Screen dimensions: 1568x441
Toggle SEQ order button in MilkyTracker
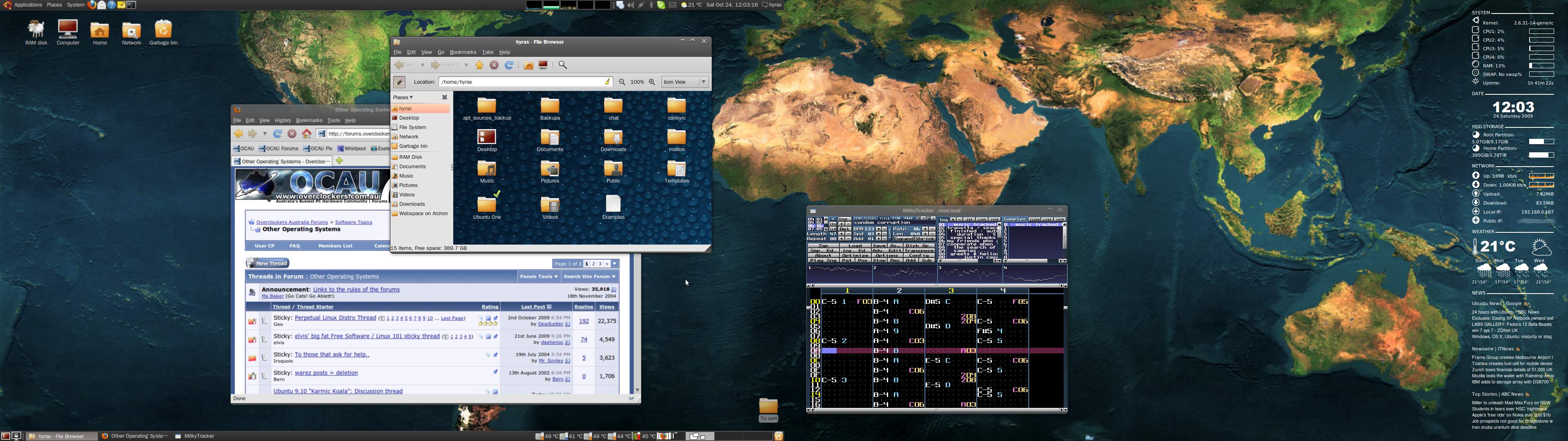click(833, 224)
